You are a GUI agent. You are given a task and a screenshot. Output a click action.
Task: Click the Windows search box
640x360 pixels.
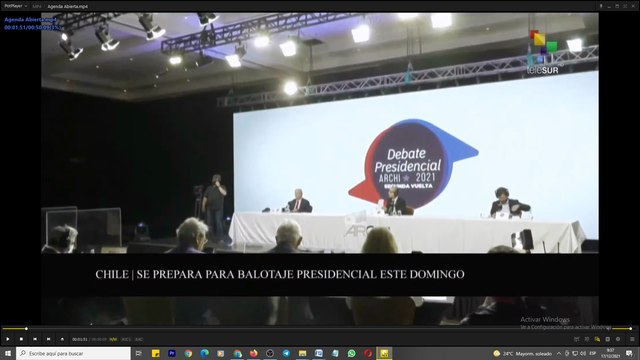73,353
